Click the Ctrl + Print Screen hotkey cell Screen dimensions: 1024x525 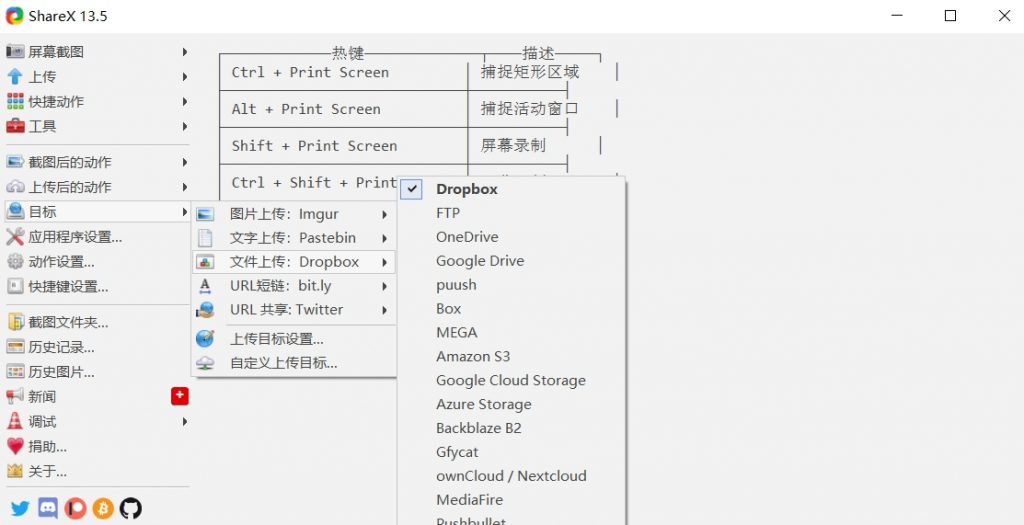coord(344,72)
